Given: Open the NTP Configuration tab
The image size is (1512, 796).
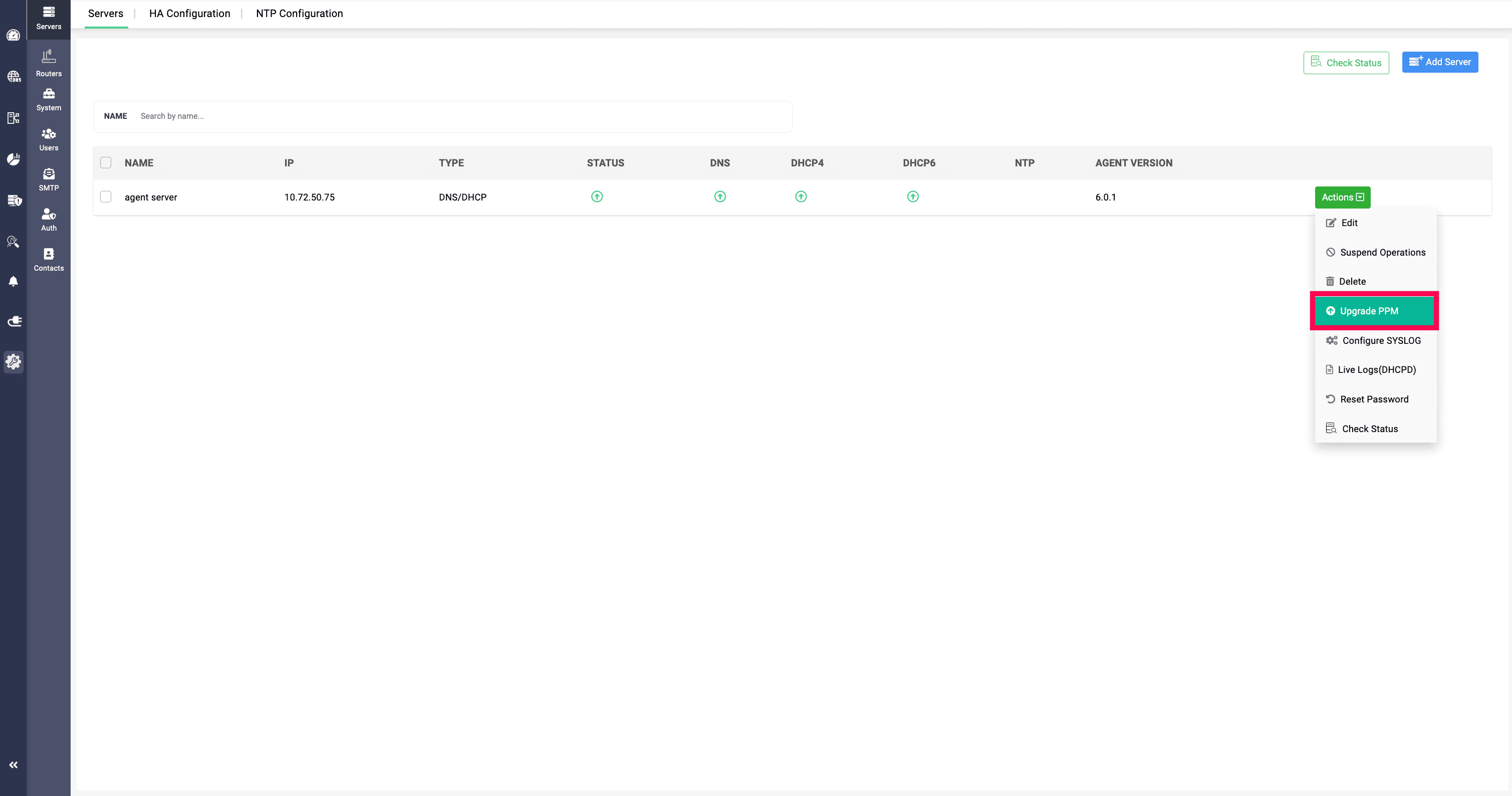Looking at the screenshot, I should (x=300, y=13).
